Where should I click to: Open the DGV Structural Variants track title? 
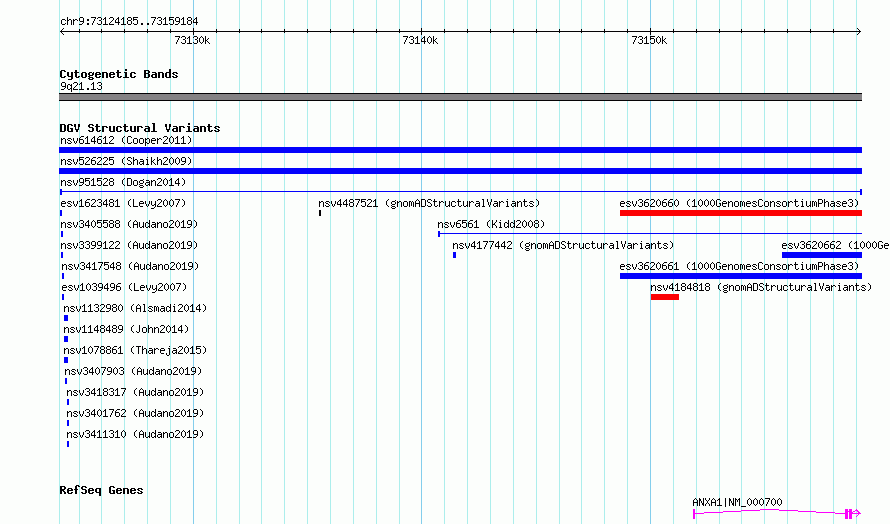point(140,128)
